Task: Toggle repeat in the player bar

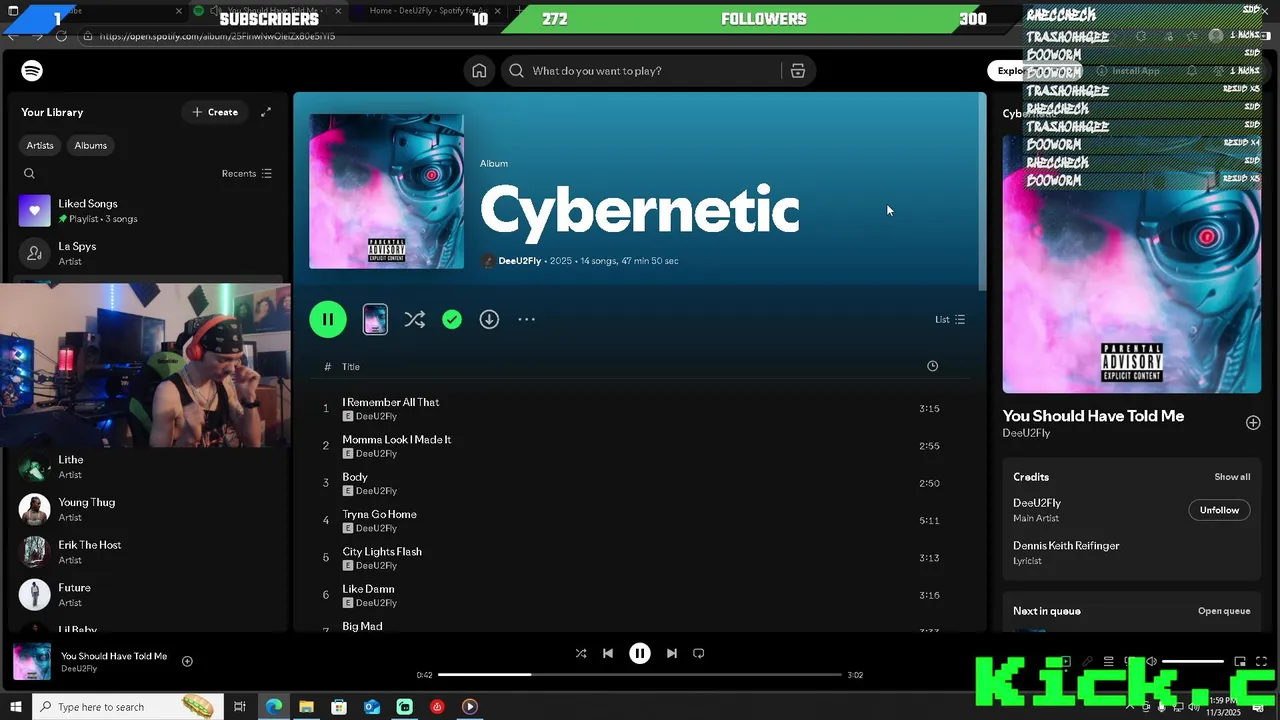Action: 699,653
